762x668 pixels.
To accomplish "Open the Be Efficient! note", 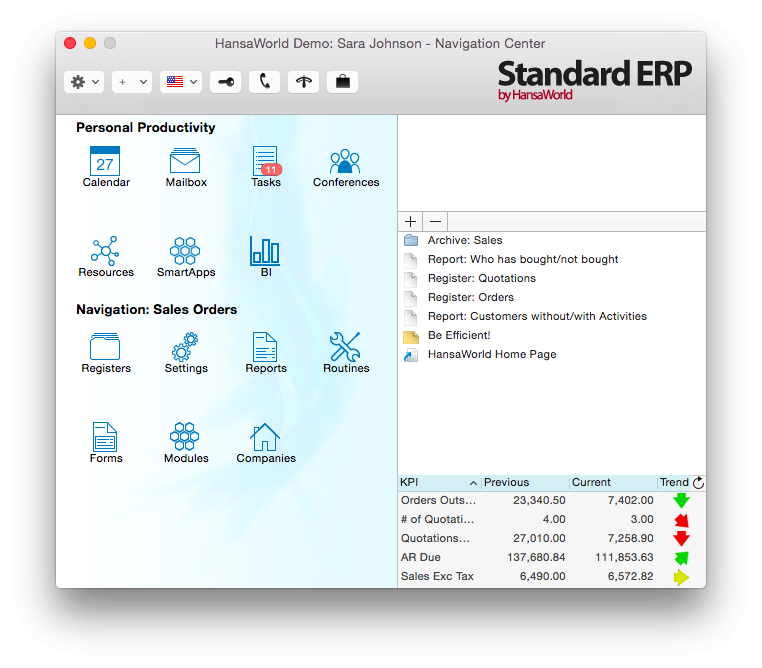I will click(459, 335).
